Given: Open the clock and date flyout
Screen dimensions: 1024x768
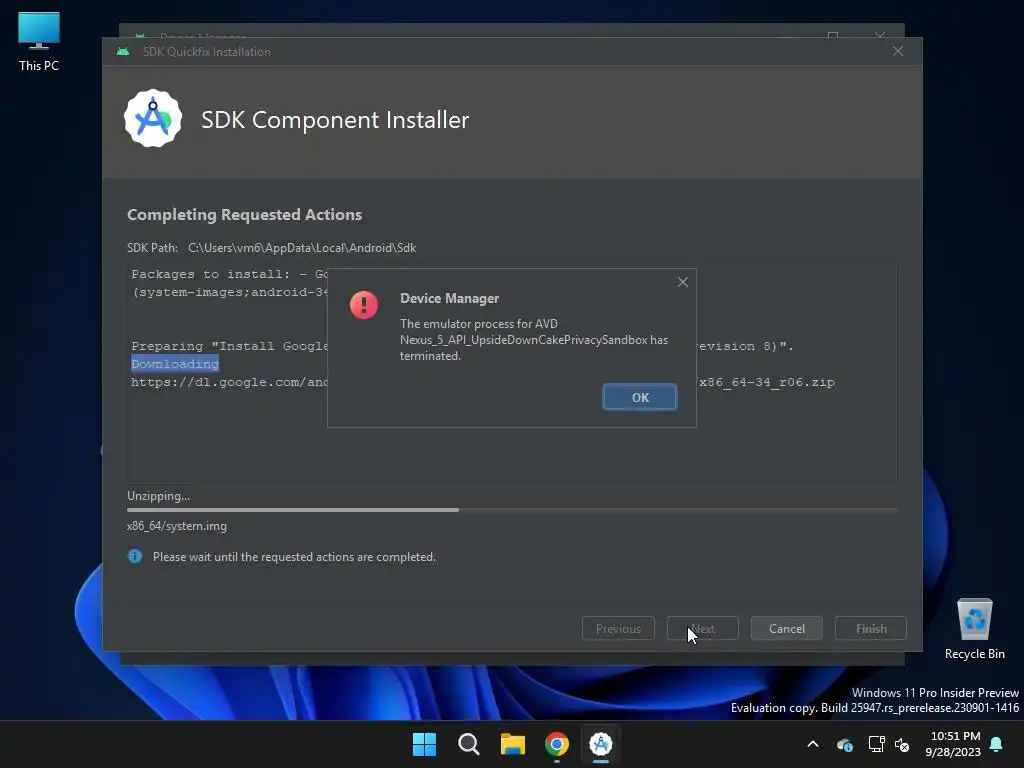Looking at the screenshot, I should point(953,744).
